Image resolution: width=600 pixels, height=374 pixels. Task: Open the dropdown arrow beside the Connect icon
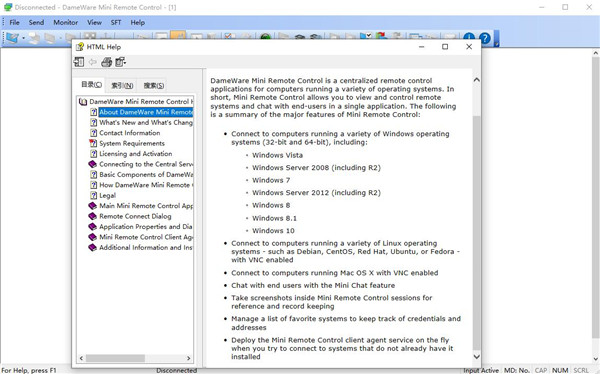pos(23,38)
